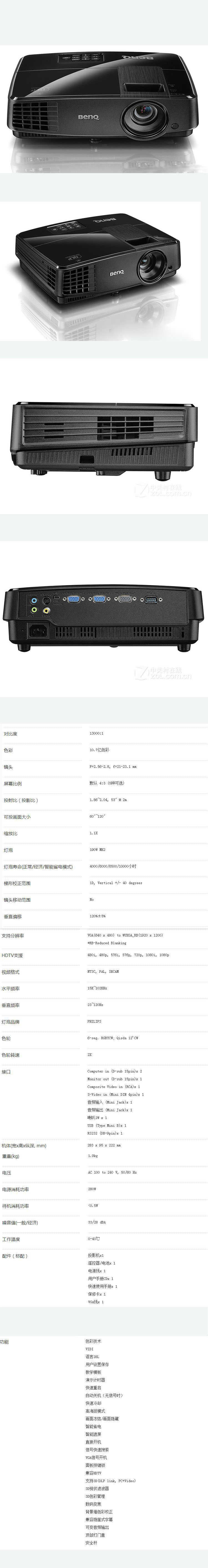Image resolution: width=208 pixels, height=1568 pixels.
Task: Select the 配件（标配）row label
Action: [15, 1256]
